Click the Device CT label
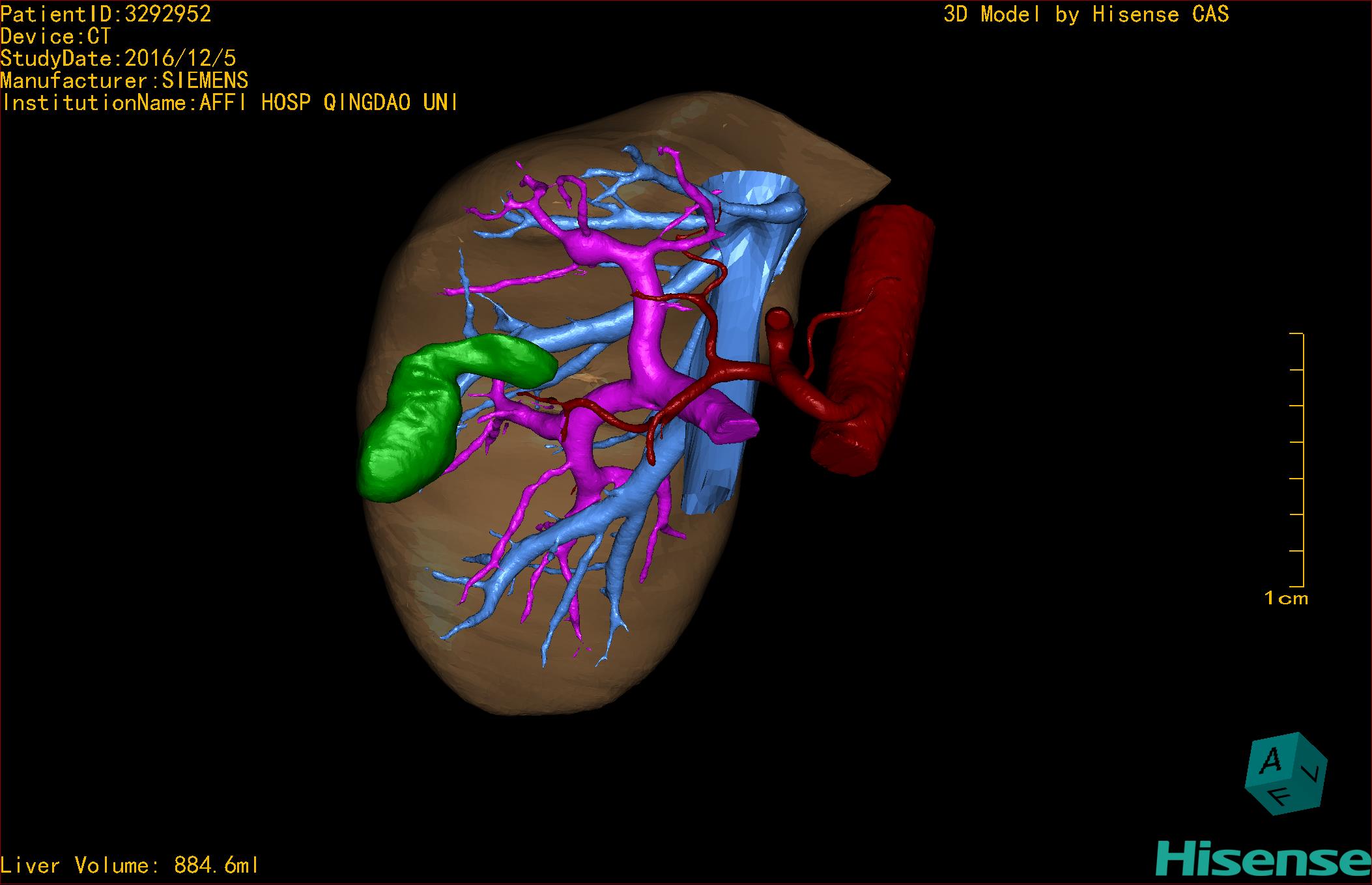Viewport: 1372px width, 885px height. [56, 36]
